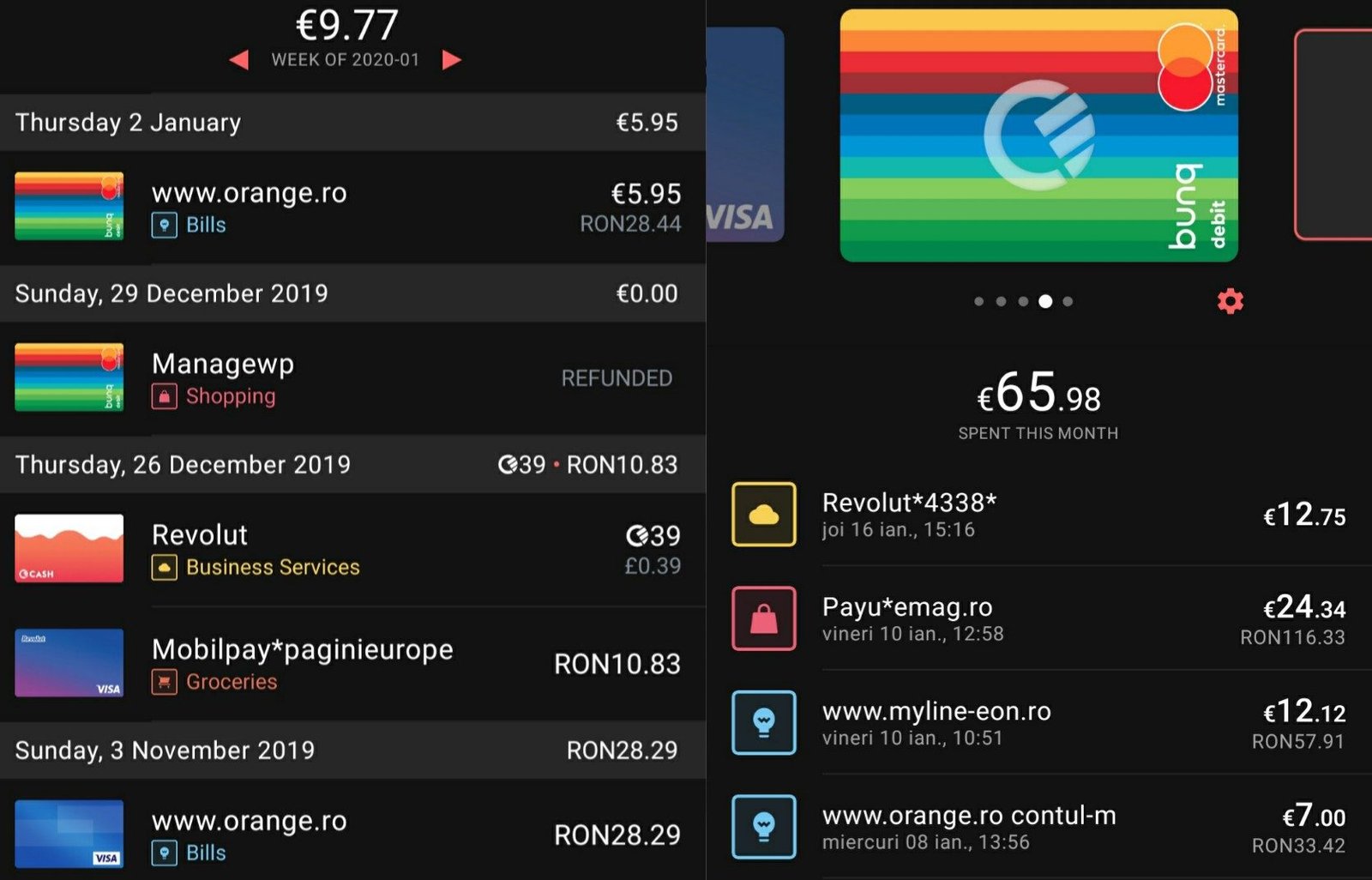1372x880 pixels.
Task: Tap the Groceries cart icon under Mobilpay*paginieurope
Action: coord(164,682)
